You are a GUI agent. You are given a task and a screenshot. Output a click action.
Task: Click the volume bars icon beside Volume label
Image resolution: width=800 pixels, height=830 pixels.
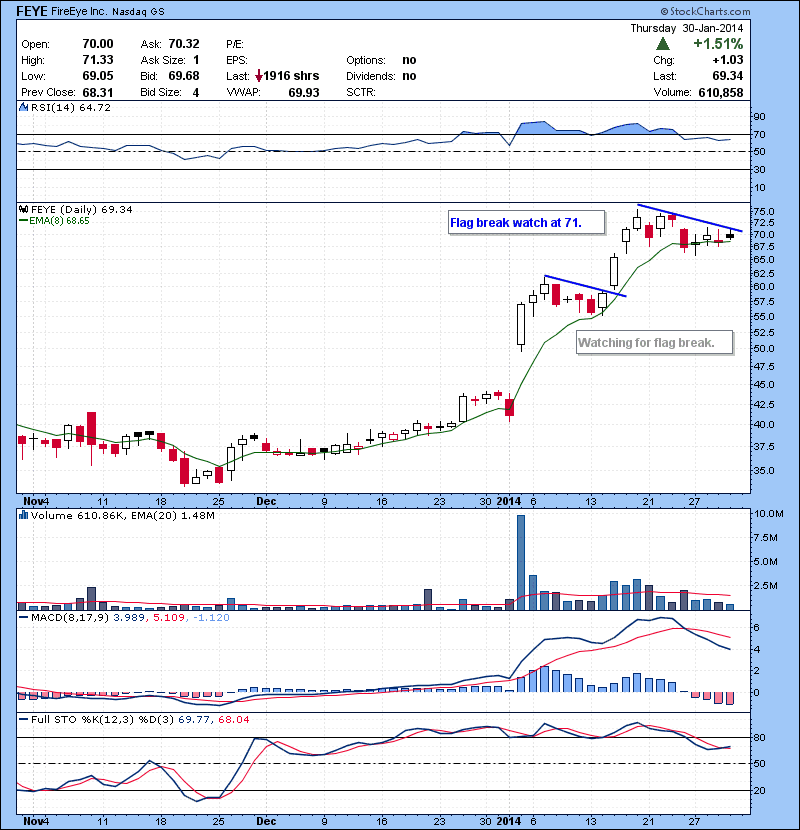tap(23, 515)
